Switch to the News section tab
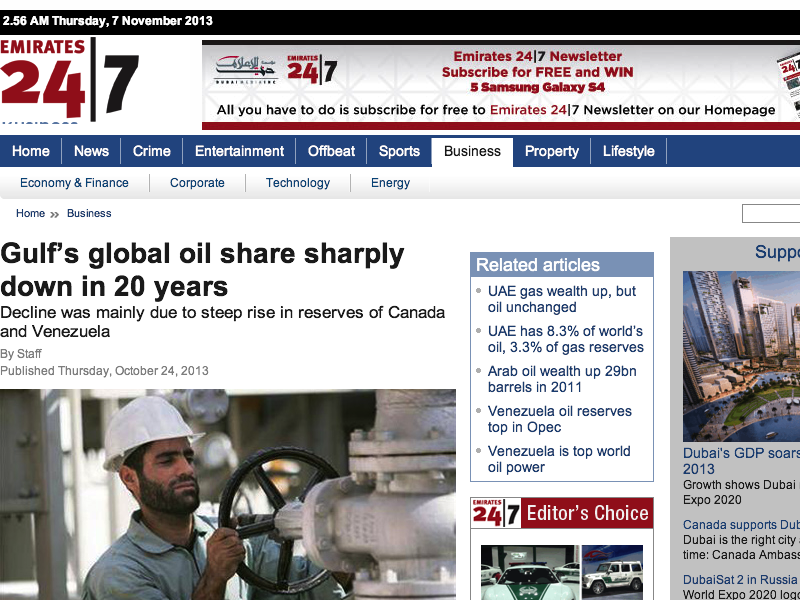The height and width of the screenshot is (600, 800). (91, 151)
